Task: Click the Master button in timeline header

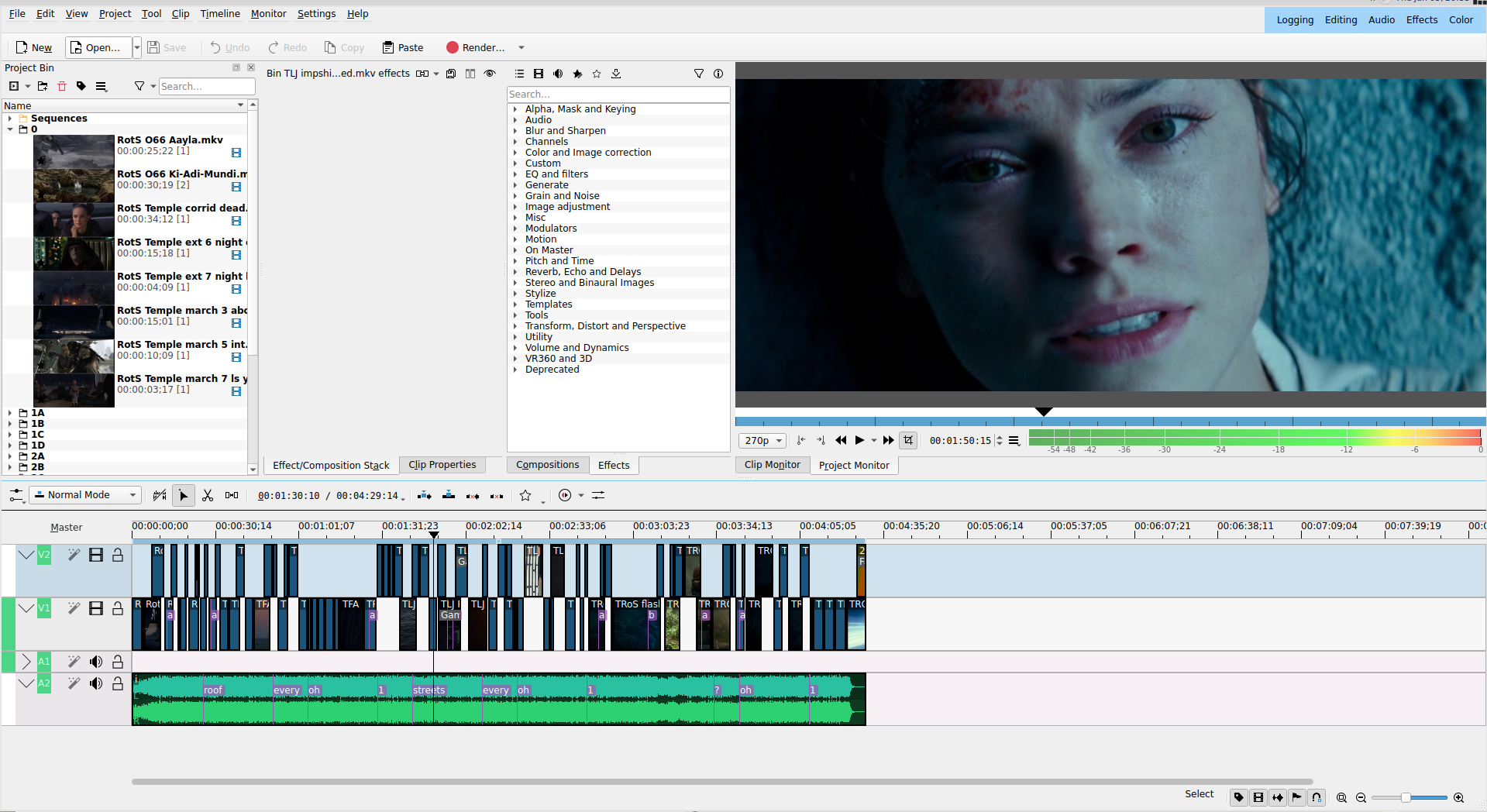Action: (67, 528)
